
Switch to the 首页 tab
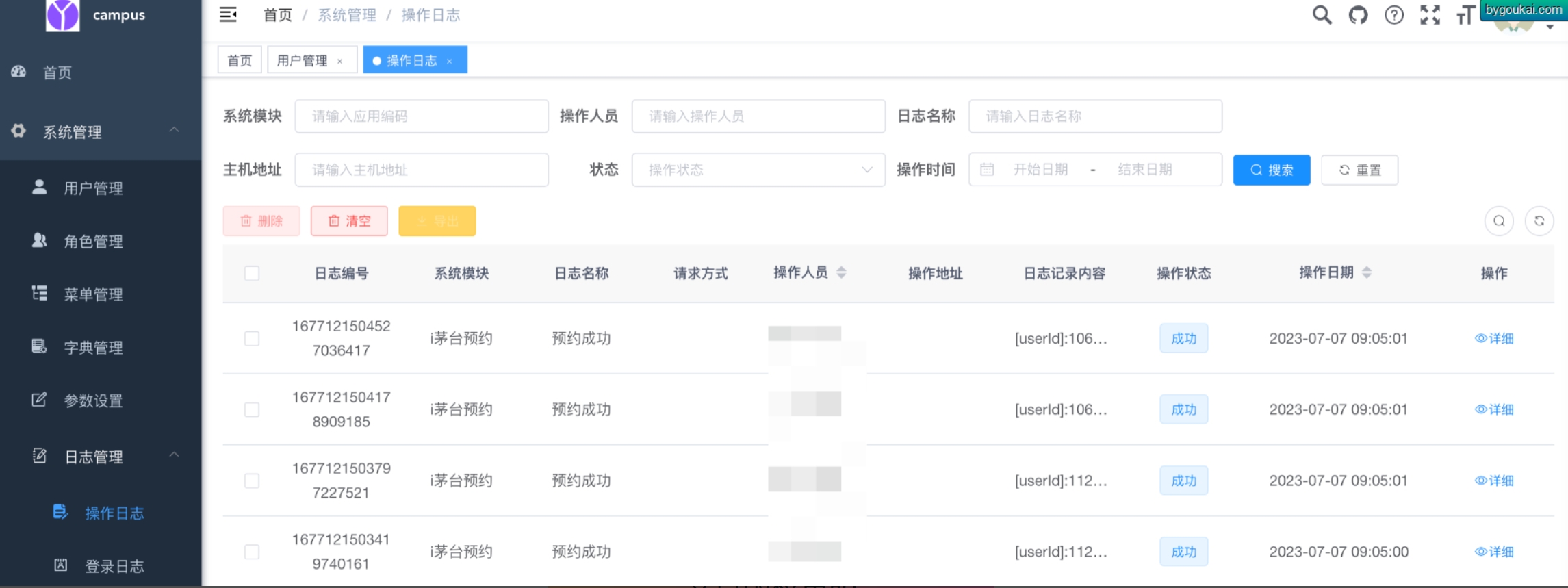pyautogui.click(x=240, y=60)
